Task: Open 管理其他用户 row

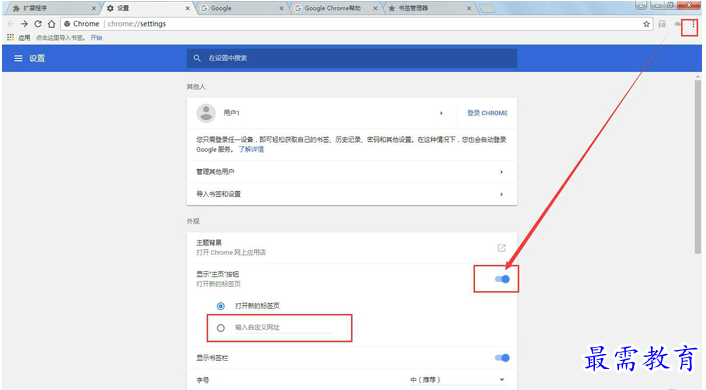Action: 352,172
